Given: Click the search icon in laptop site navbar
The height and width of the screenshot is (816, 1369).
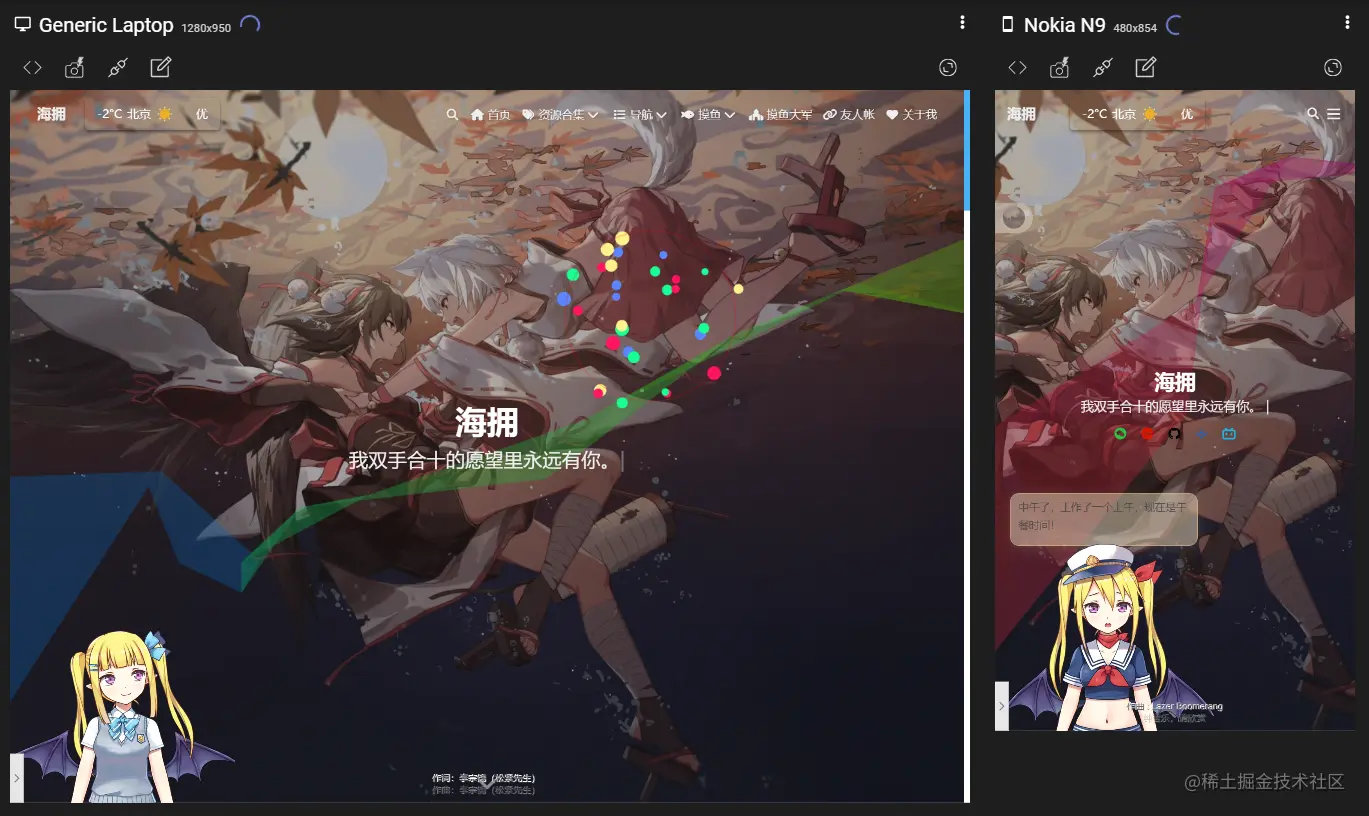Looking at the screenshot, I should coord(453,115).
